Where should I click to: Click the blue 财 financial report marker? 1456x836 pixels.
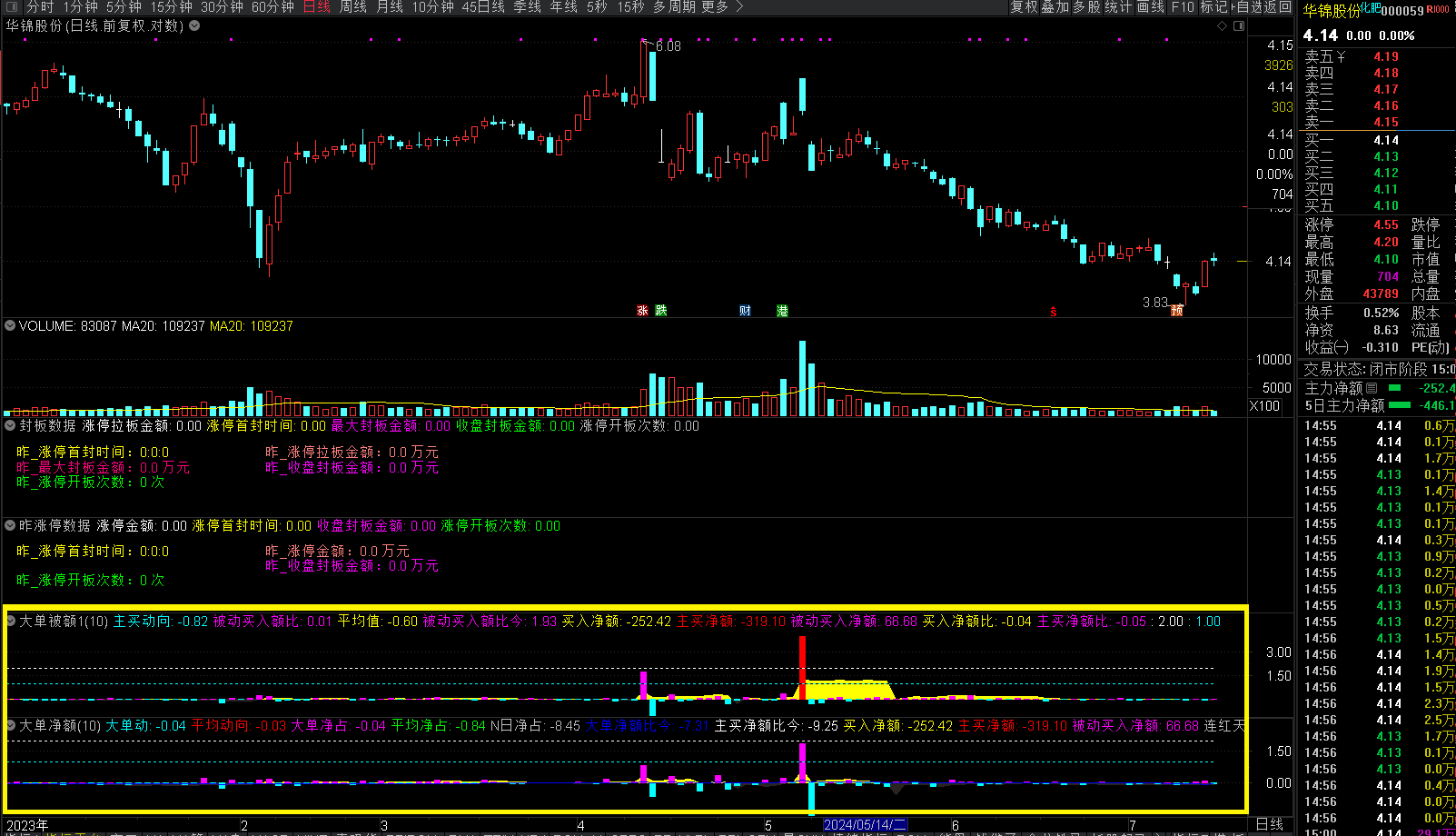tap(745, 311)
